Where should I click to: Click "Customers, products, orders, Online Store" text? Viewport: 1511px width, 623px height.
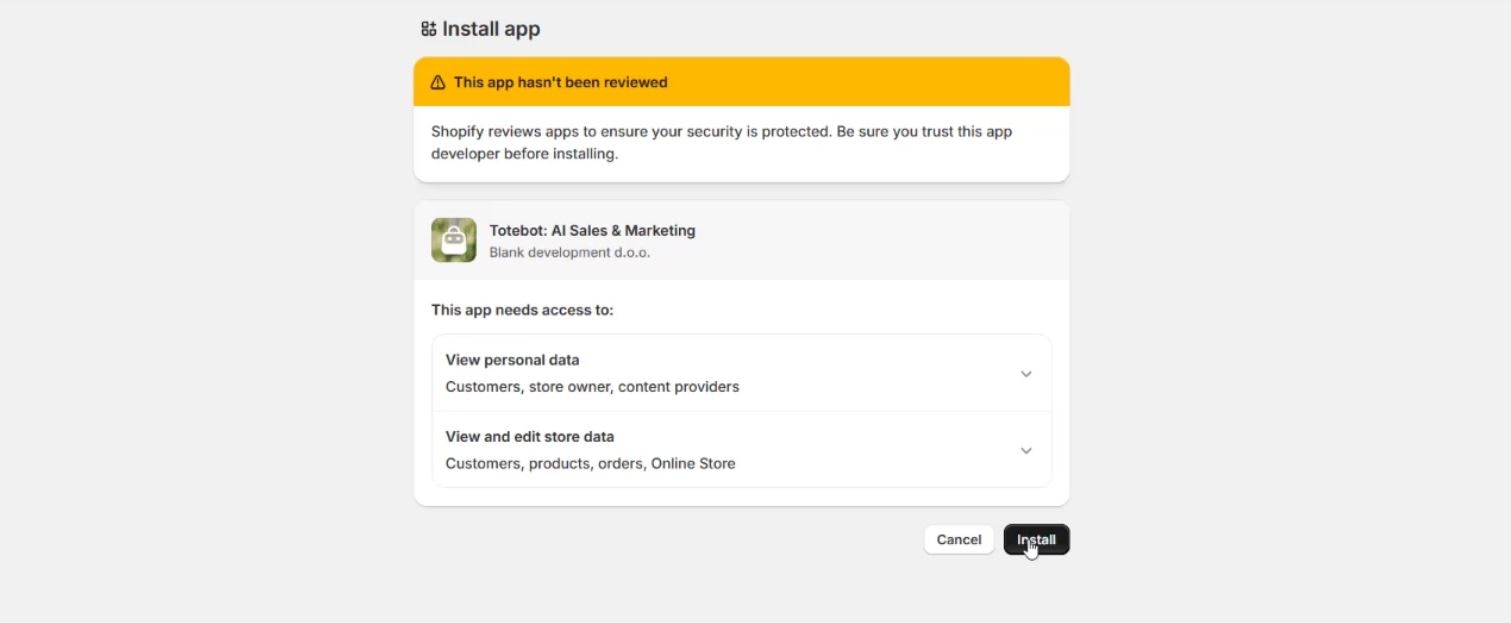coord(590,464)
